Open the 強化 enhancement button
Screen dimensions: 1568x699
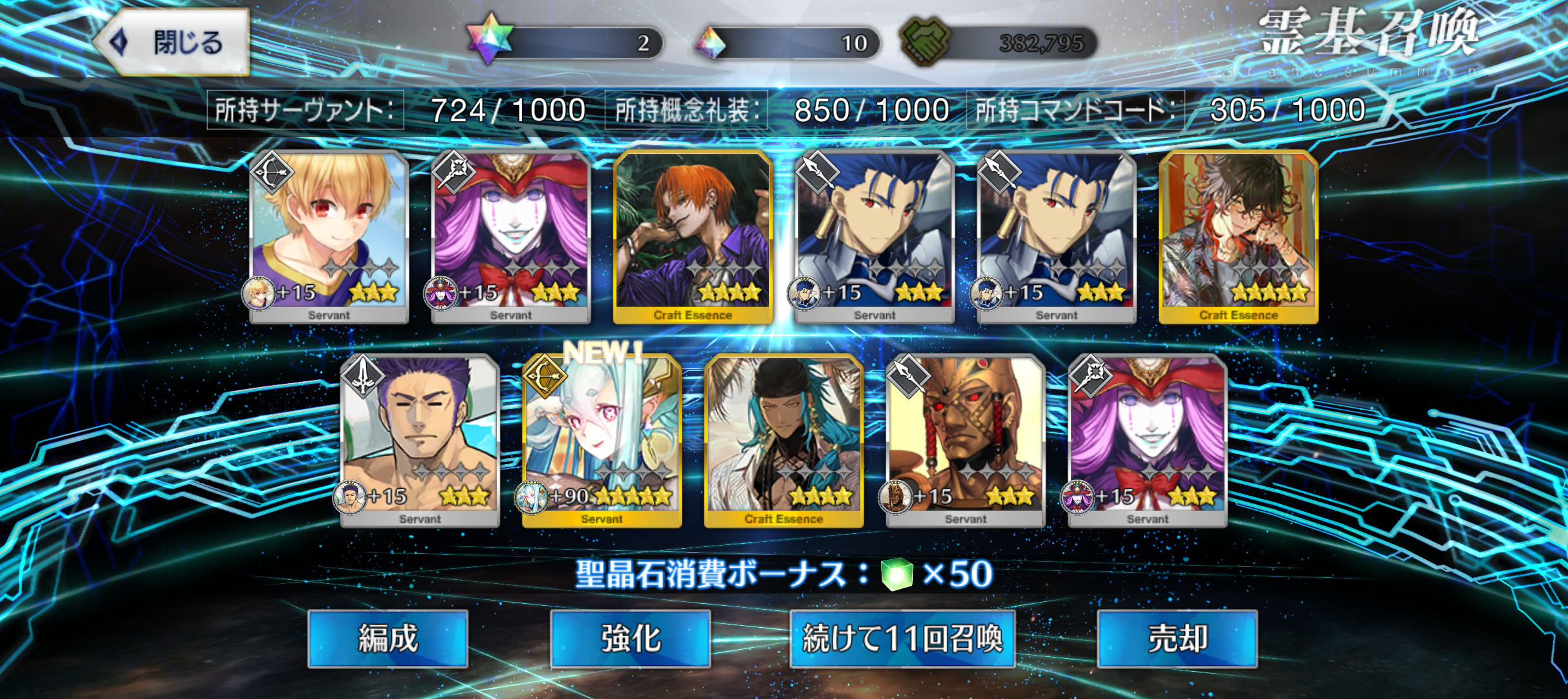(631, 639)
